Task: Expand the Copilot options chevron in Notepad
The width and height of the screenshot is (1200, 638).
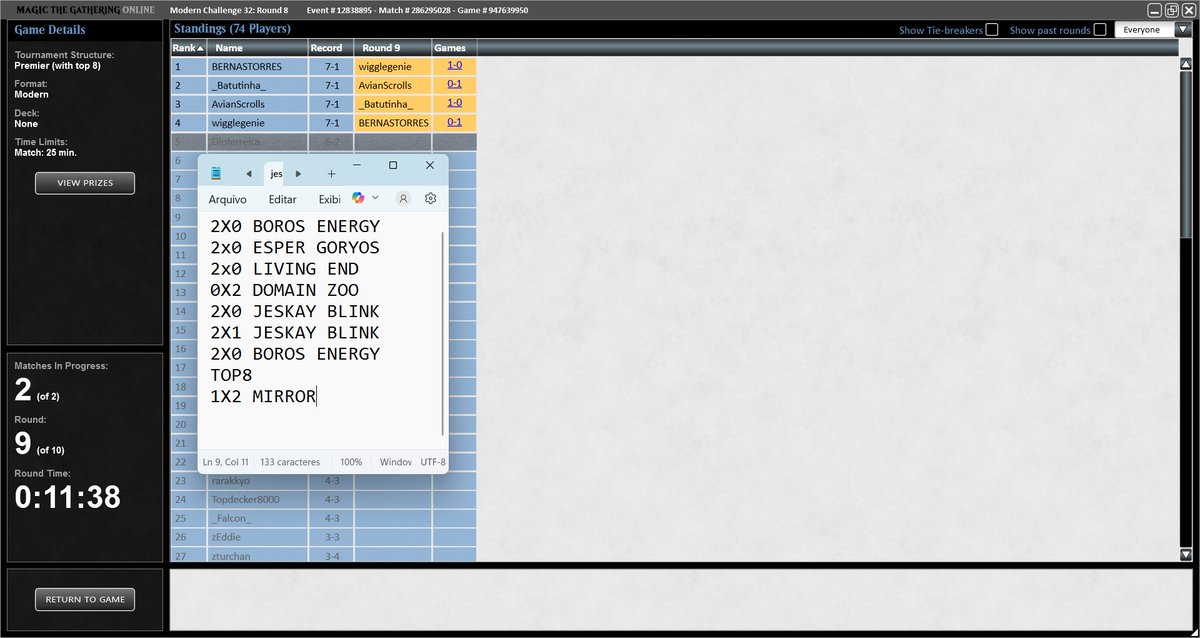Action: point(375,198)
